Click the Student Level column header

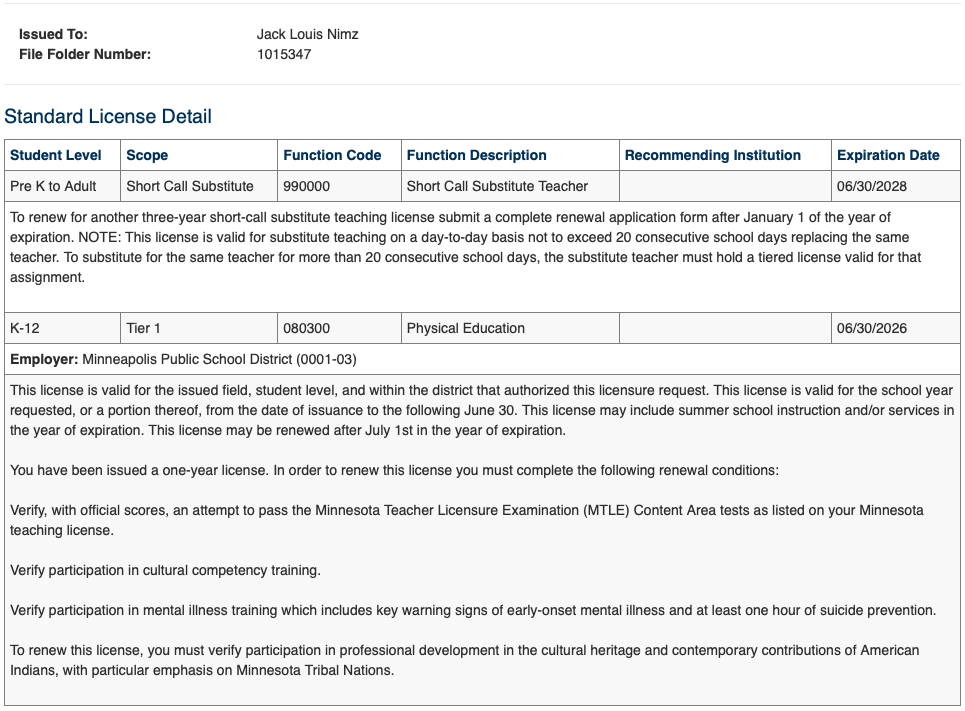point(56,155)
